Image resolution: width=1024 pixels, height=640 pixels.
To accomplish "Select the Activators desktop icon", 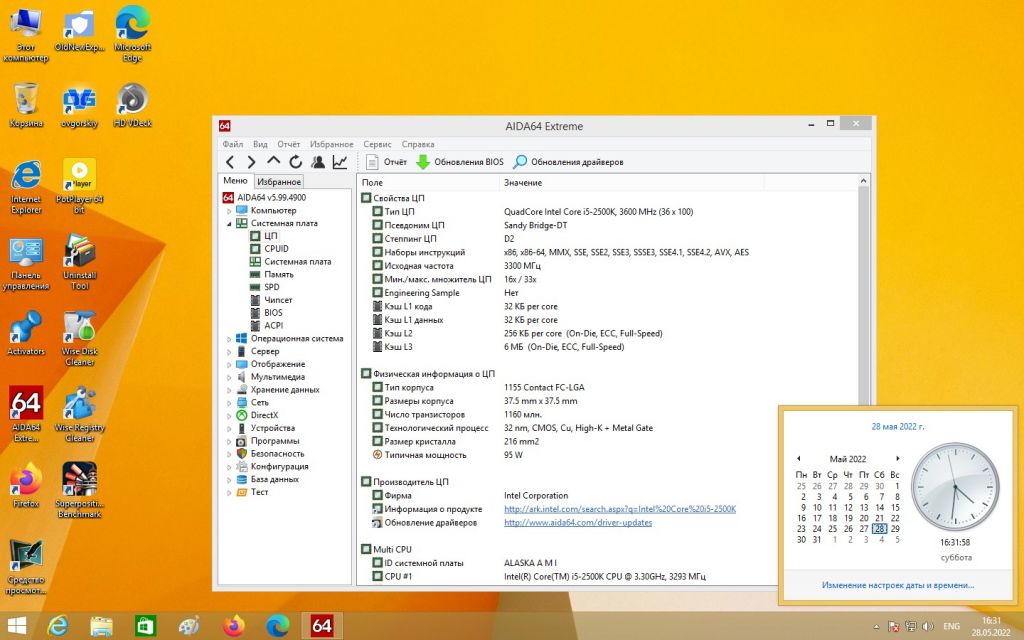I will pos(26,333).
